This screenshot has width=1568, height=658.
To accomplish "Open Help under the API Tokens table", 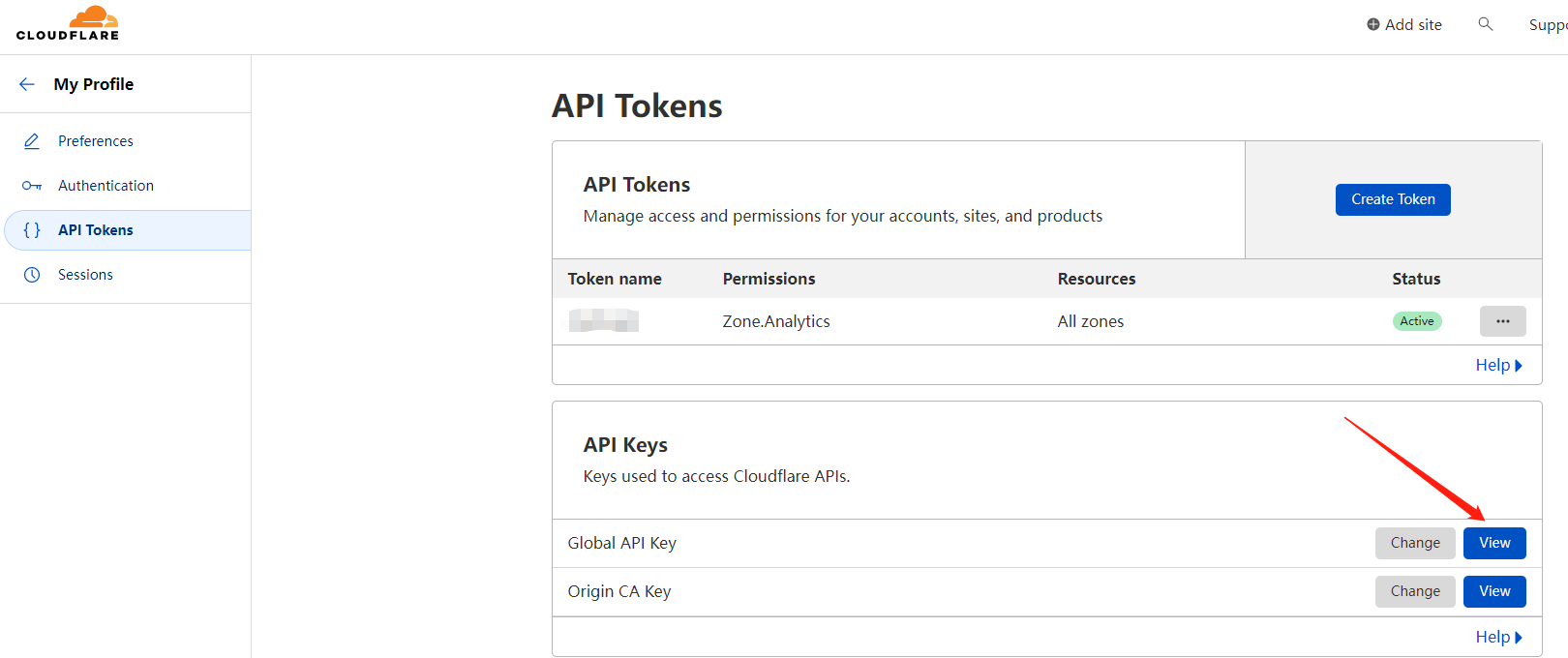I will click(1498, 365).
